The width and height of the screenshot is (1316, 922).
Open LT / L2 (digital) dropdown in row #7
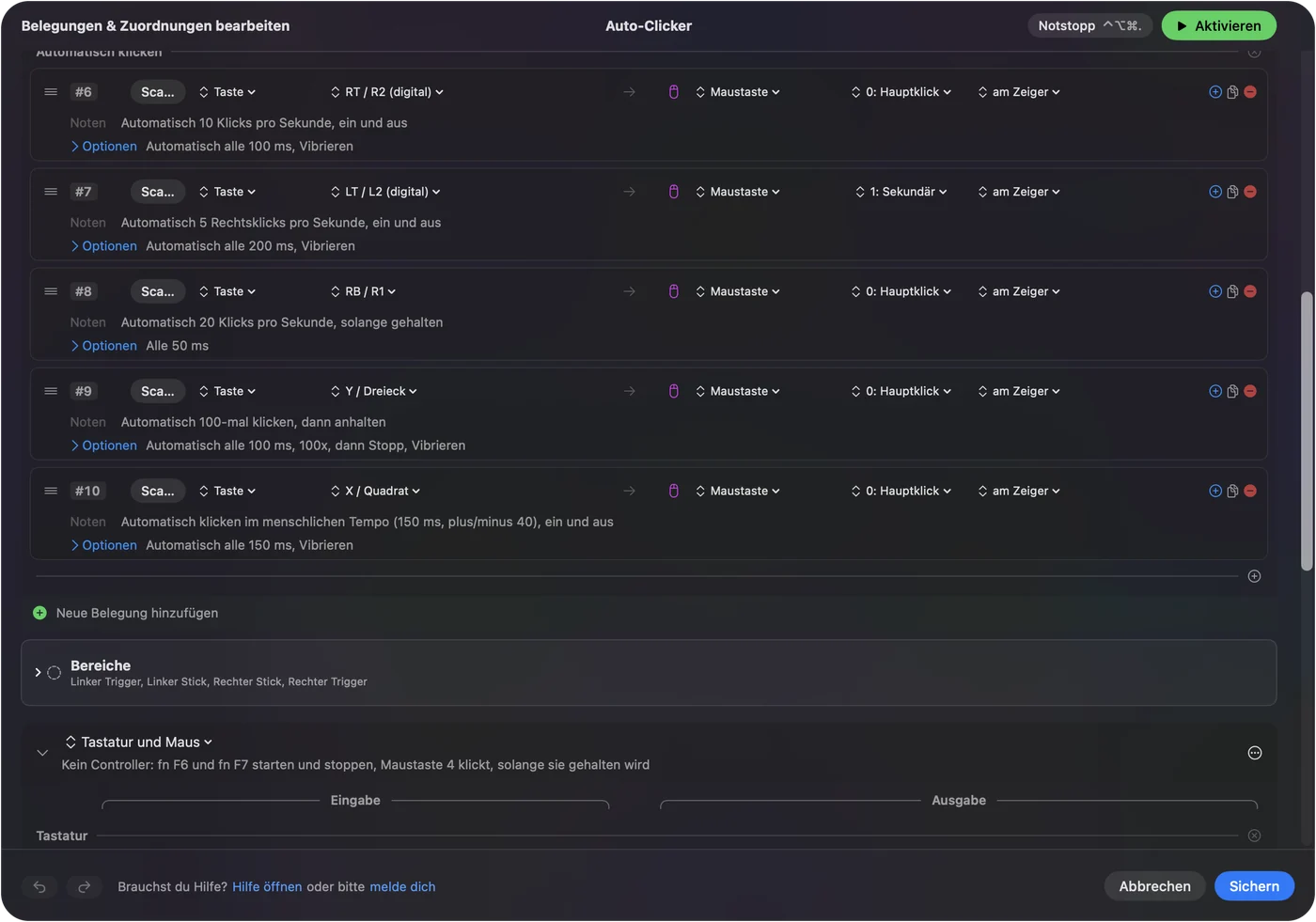pyautogui.click(x=385, y=192)
